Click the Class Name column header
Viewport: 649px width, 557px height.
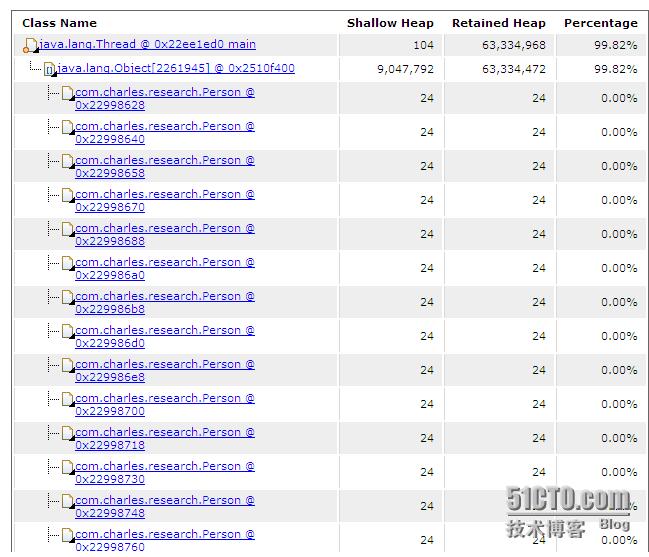click(59, 23)
